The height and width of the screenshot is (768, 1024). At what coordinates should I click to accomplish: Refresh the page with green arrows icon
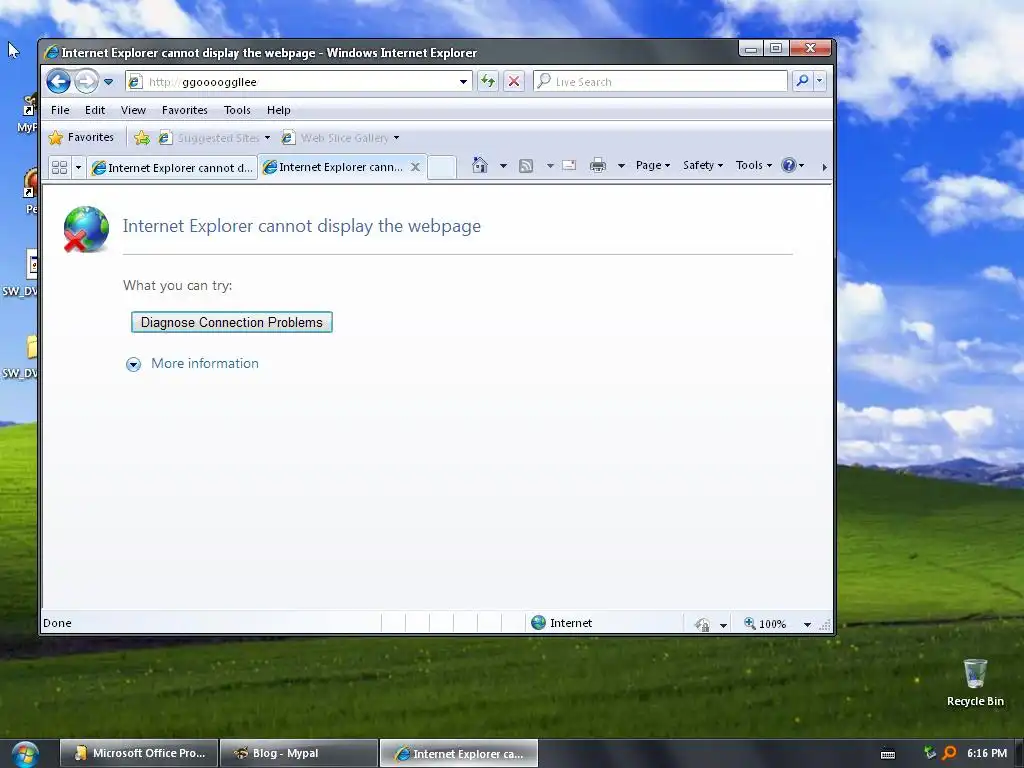[x=488, y=82]
